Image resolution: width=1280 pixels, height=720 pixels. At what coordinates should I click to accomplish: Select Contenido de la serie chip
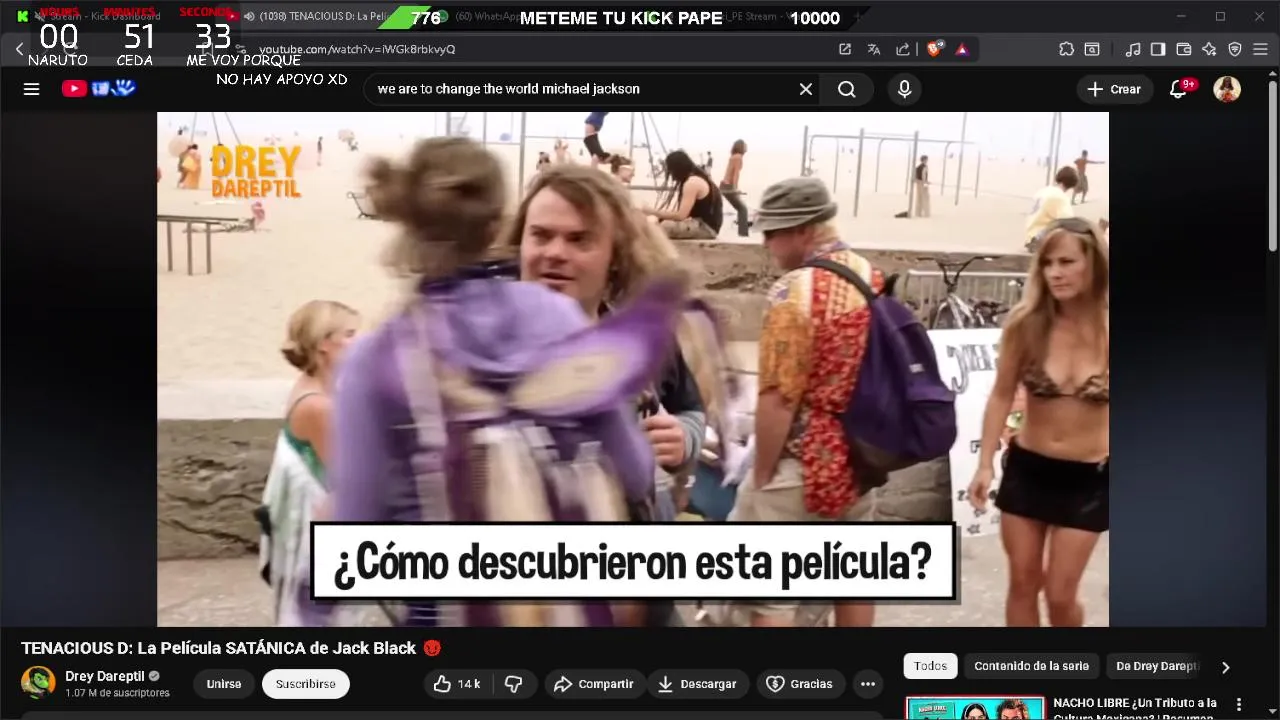pyautogui.click(x=1031, y=666)
